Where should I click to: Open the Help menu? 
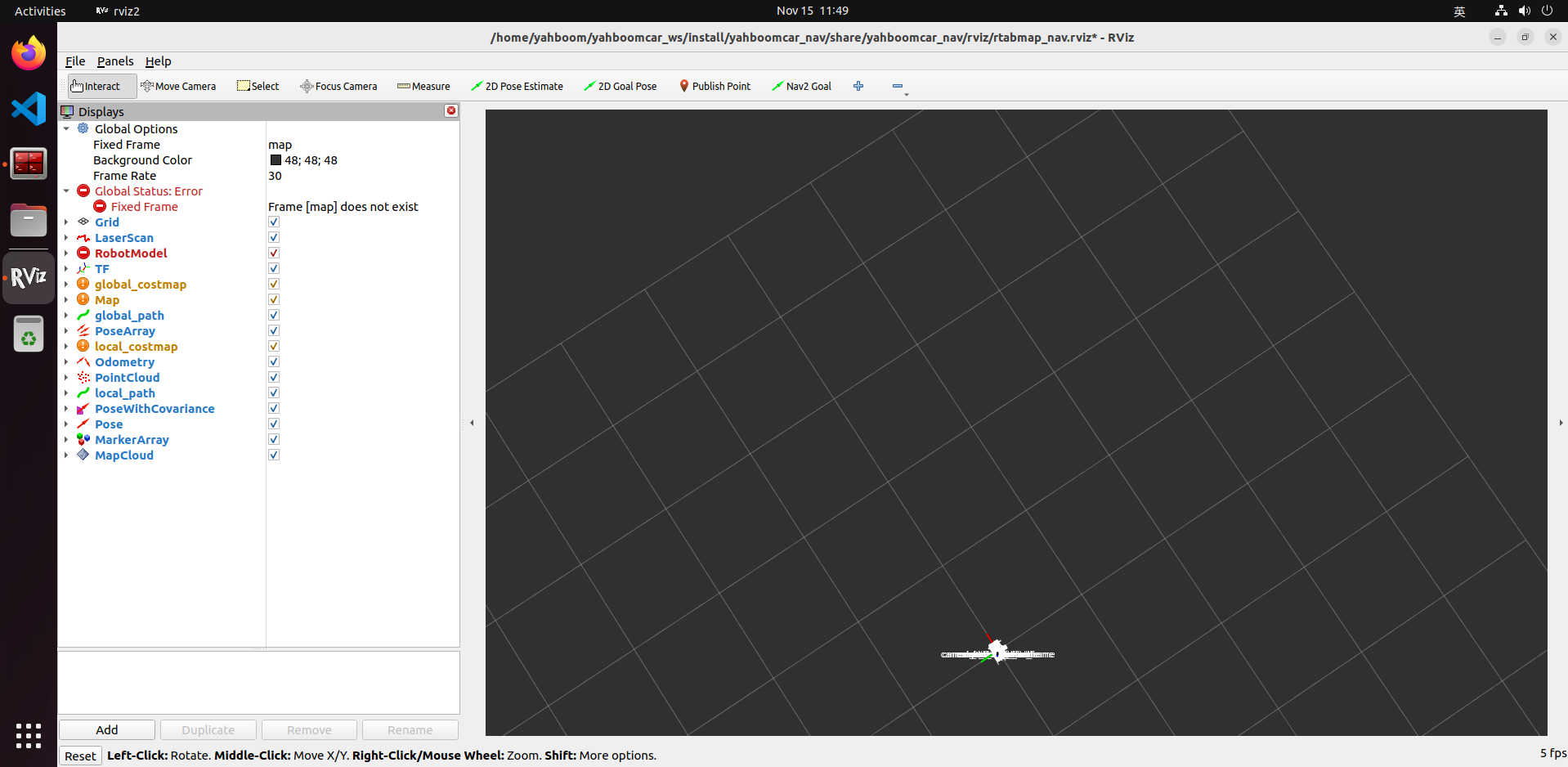tap(159, 61)
